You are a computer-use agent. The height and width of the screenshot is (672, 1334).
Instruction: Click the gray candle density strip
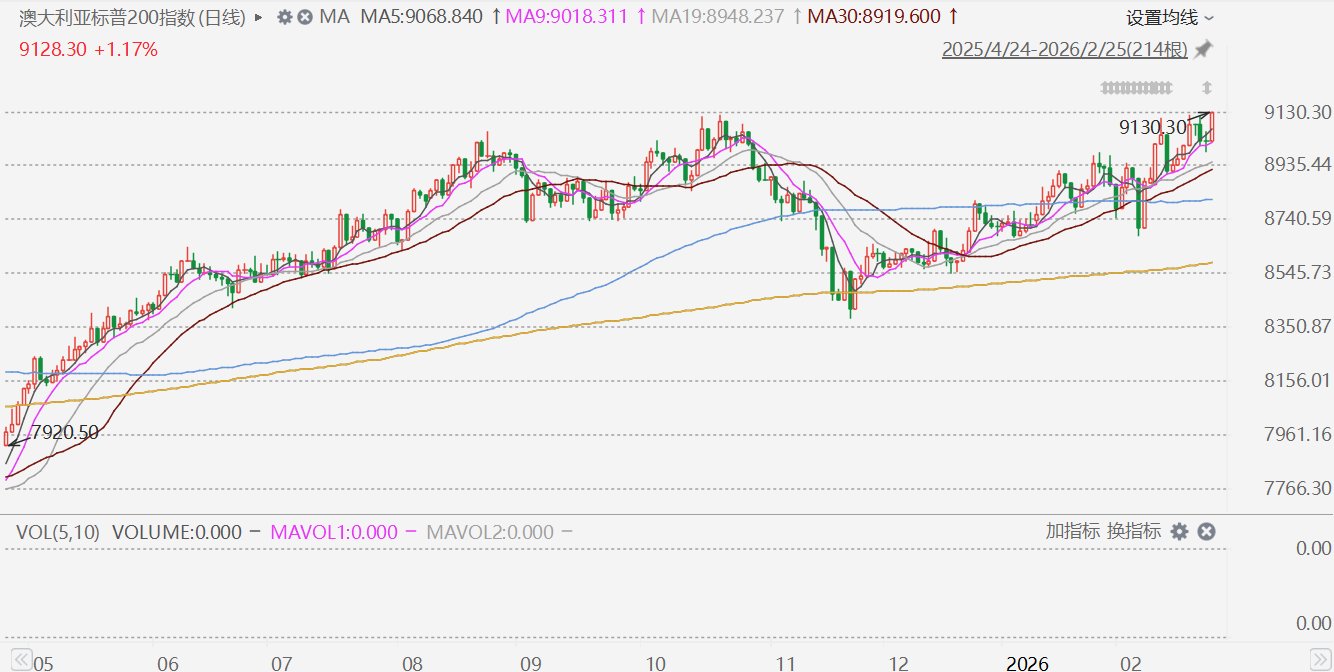pos(1136,88)
